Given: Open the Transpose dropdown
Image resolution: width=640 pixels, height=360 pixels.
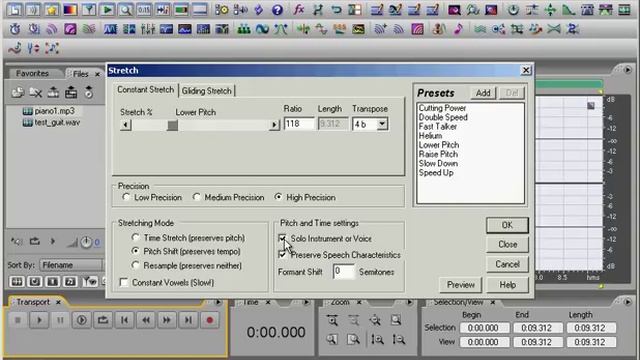Looking at the screenshot, I should pos(382,124).
